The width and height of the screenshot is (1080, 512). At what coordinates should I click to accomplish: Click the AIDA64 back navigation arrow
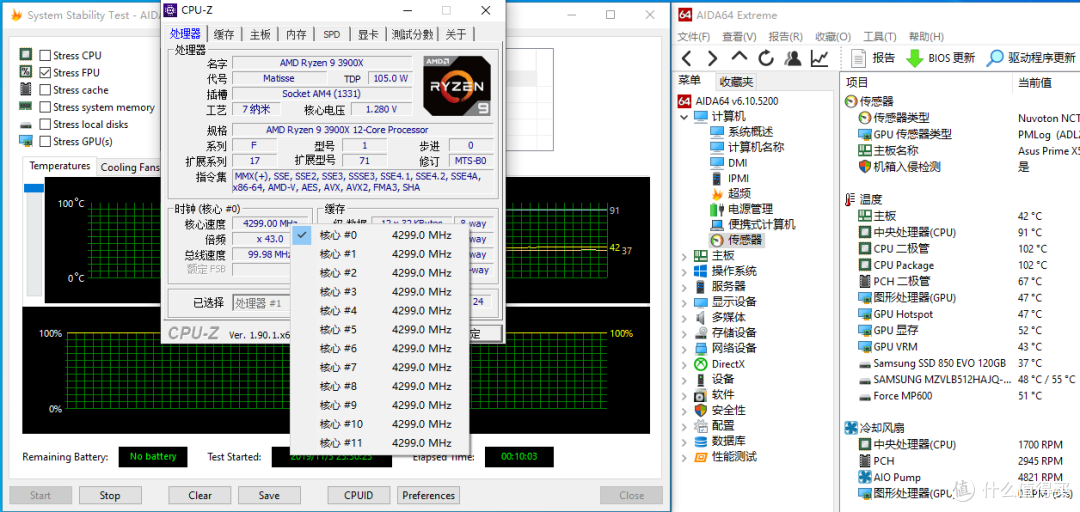(x=687, y=58)
